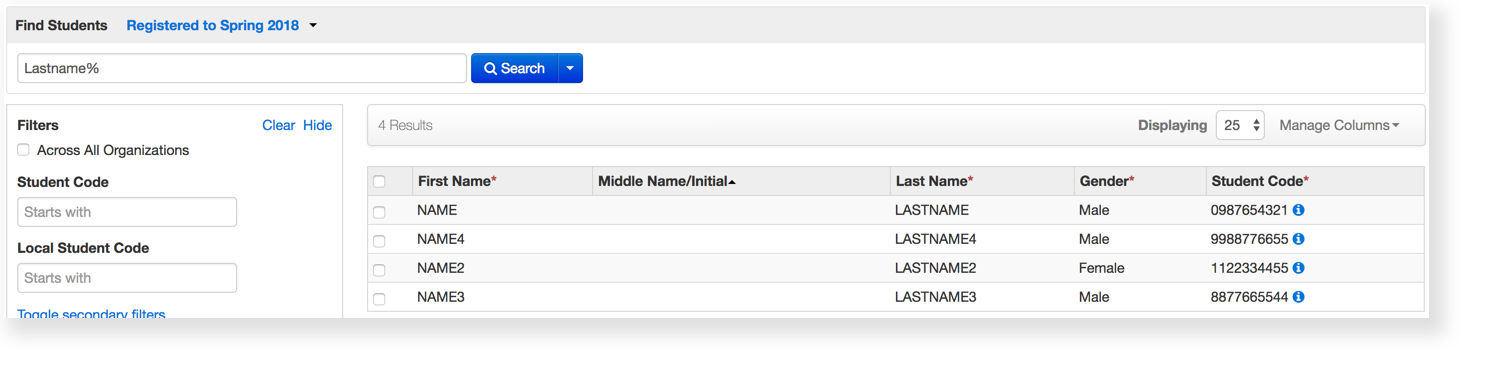Select the checkbox for row NAME4
Image resolution: width=1485 pixels, height=374 pixels.
click(x=379, y=240)
